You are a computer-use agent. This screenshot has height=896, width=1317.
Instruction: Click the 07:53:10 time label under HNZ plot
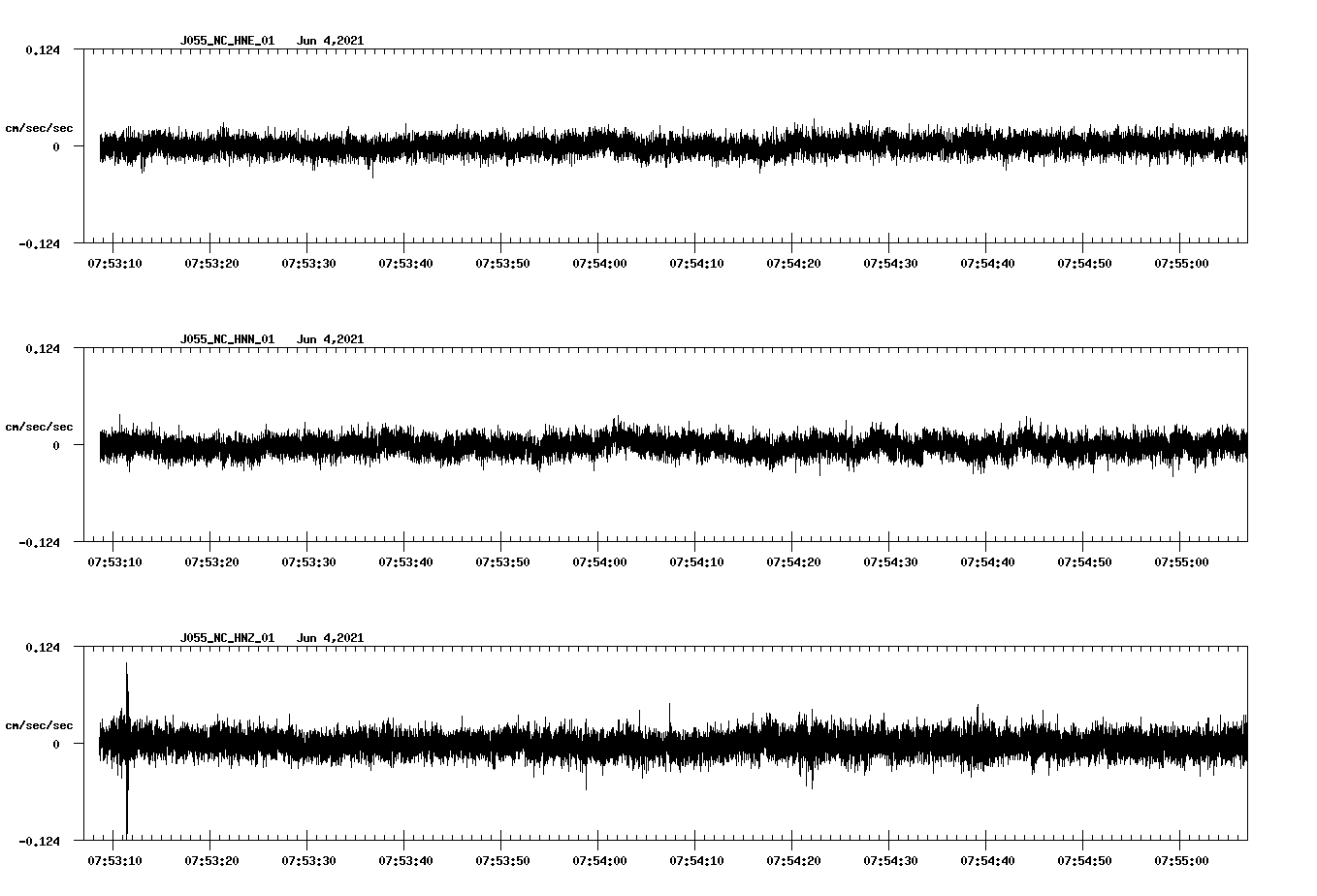[114, 861]
